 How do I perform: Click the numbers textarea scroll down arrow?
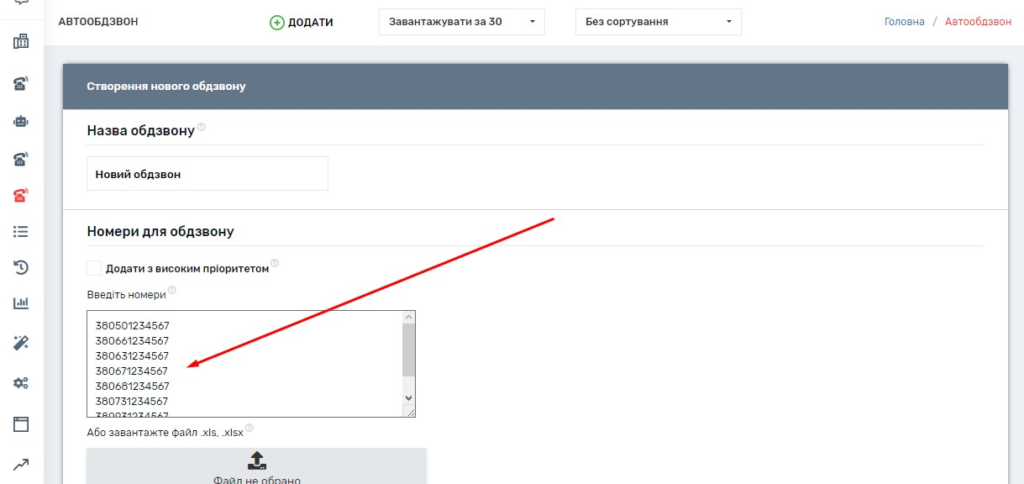[x=408, y=397]
